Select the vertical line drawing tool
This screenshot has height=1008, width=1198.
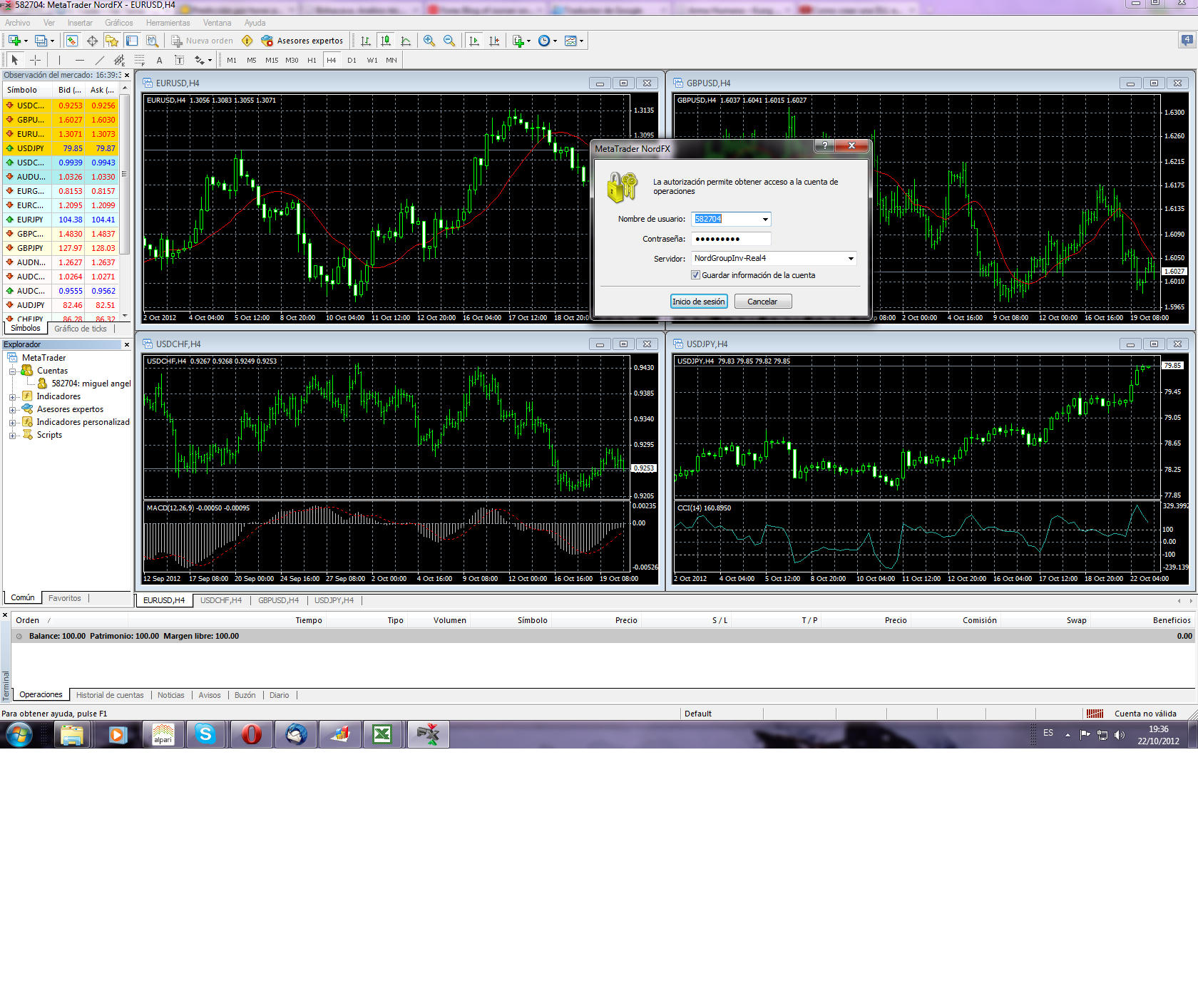coord(59,60)
